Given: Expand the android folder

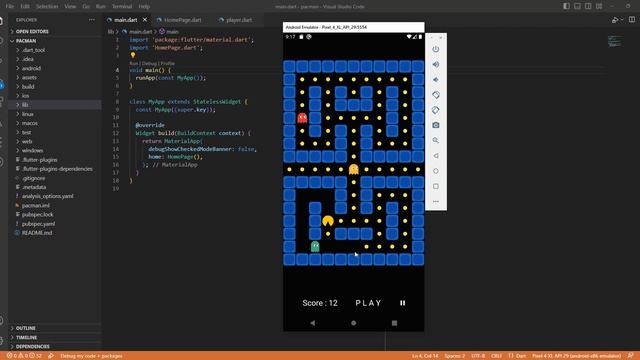Looking at the screenshot, I should click(x=55, y=68).
